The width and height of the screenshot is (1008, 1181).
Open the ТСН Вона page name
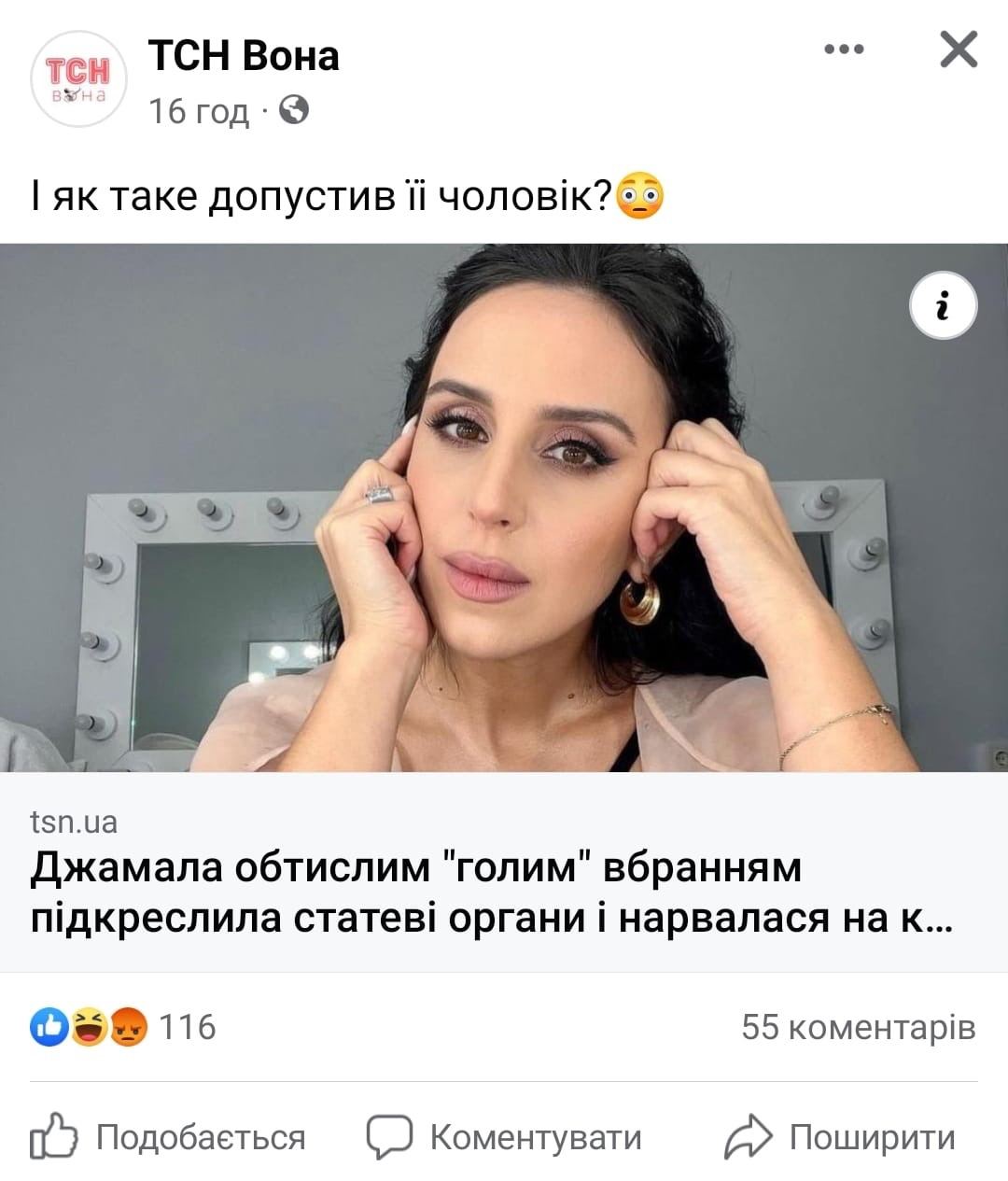244,56
